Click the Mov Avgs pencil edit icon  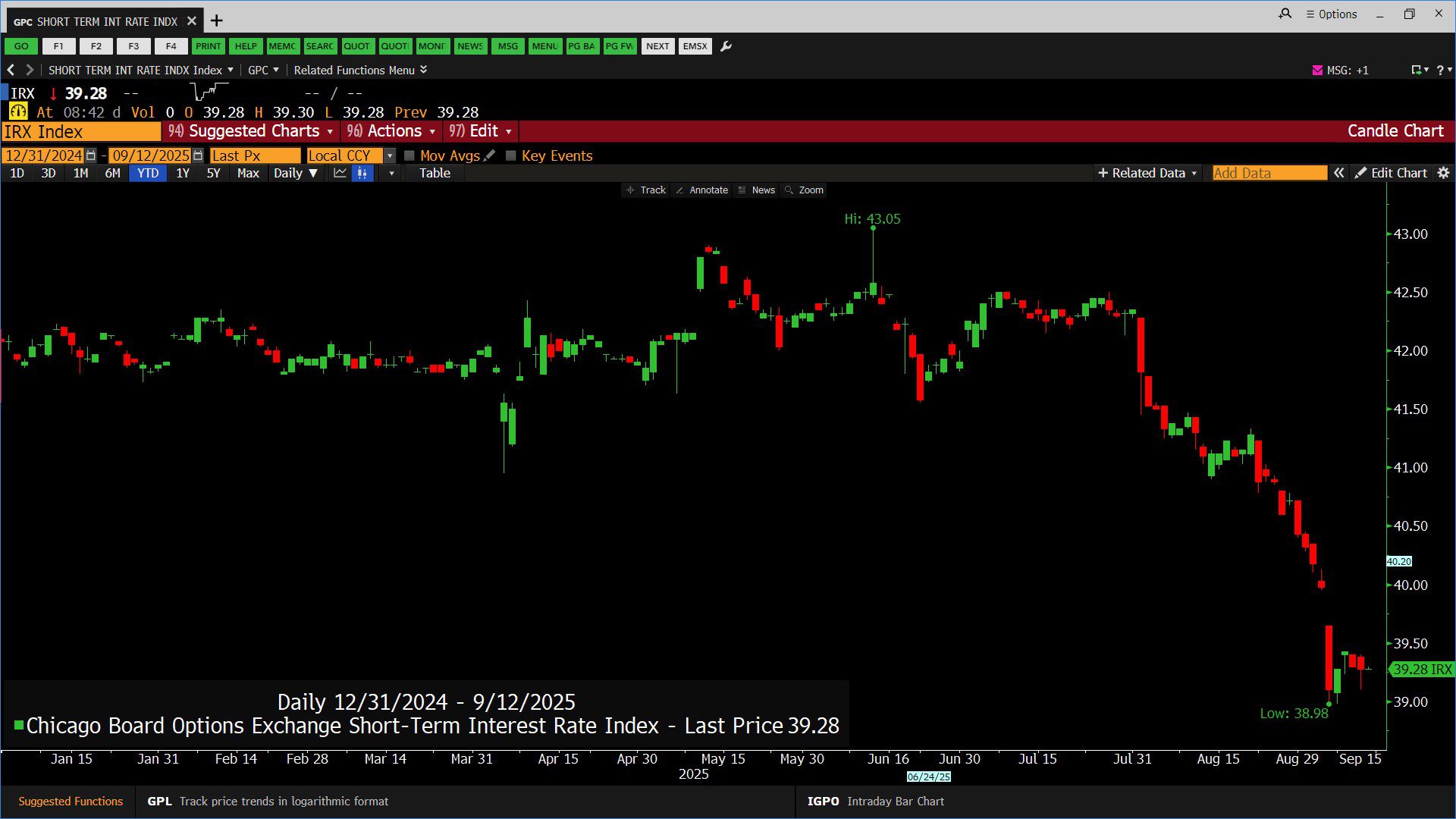490,155
